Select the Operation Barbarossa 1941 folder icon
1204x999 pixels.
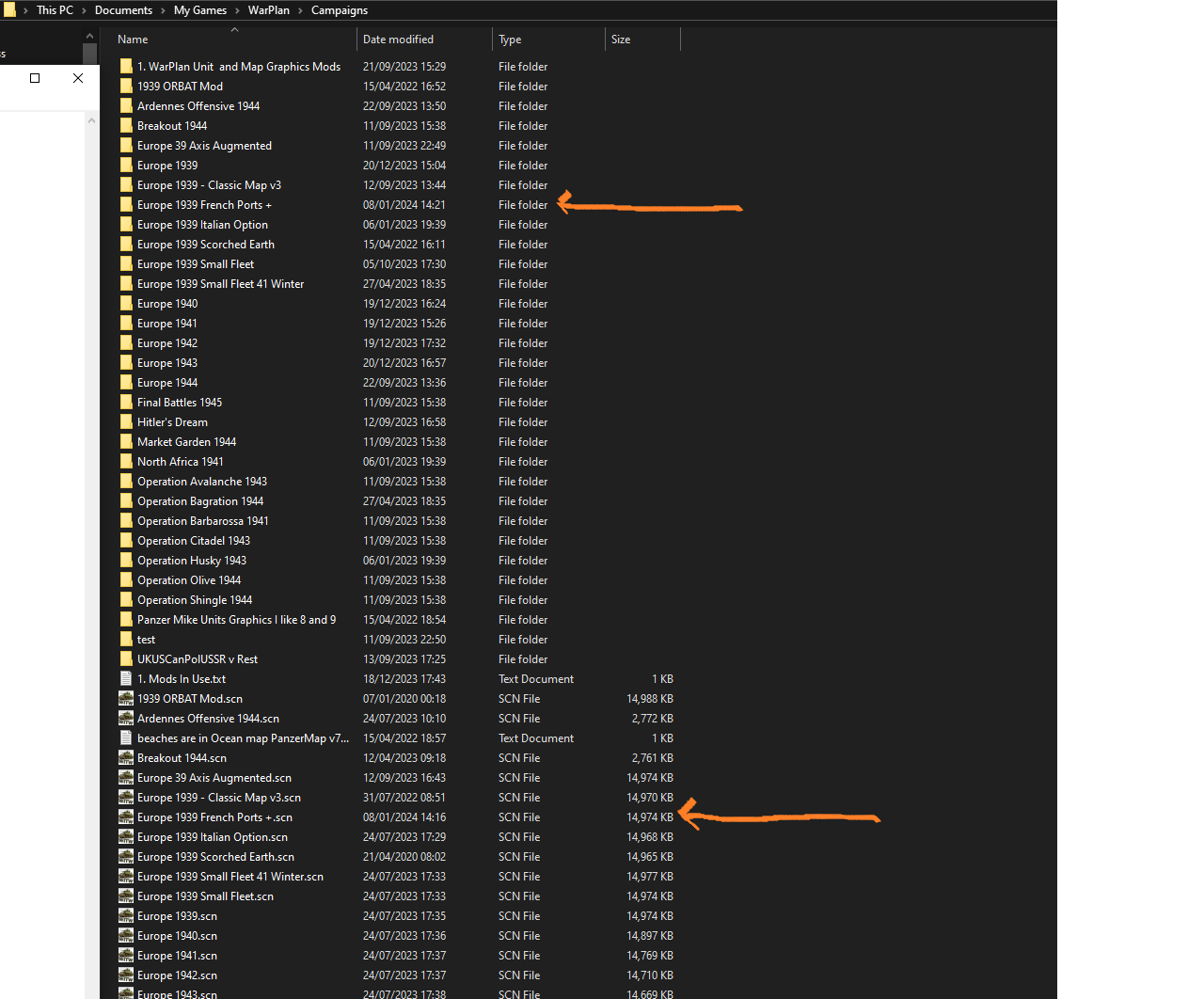pos(126,520)
